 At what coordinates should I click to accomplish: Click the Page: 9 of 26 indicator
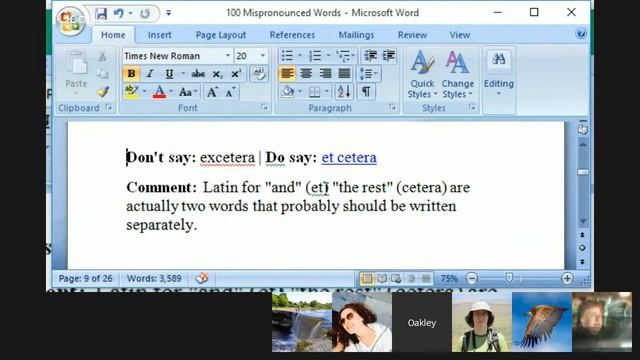(85, 278)
